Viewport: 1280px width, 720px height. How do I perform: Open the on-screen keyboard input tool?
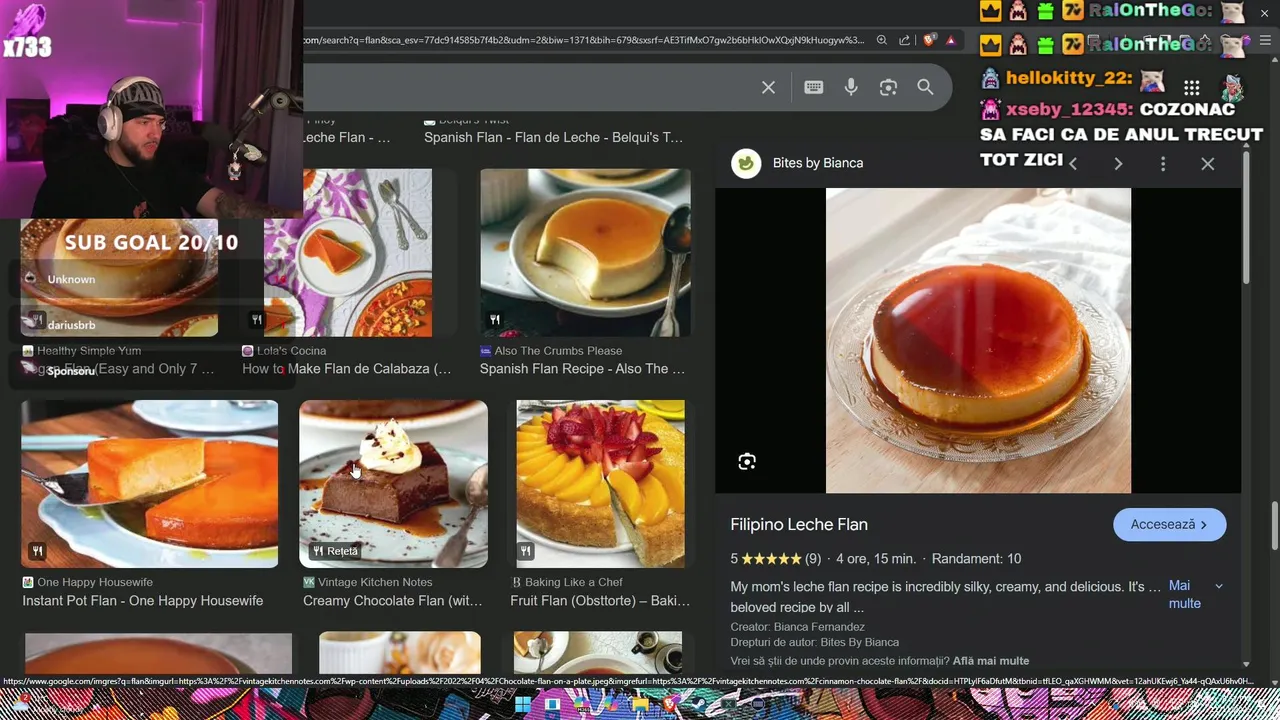[x=813, y=88]
